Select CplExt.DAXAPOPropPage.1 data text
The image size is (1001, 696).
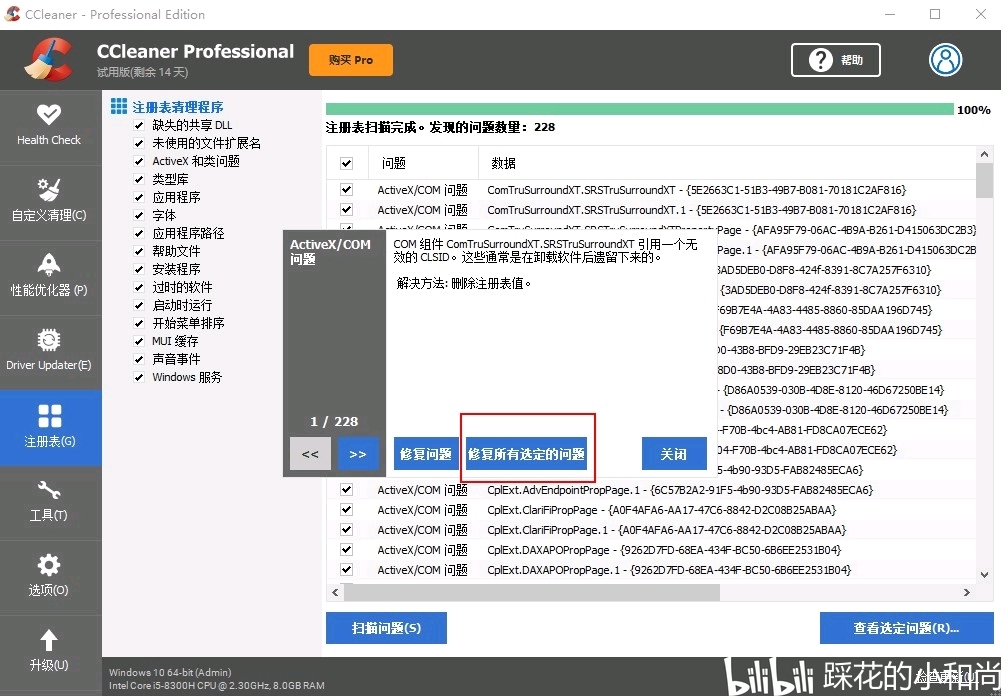coord(669,570)
